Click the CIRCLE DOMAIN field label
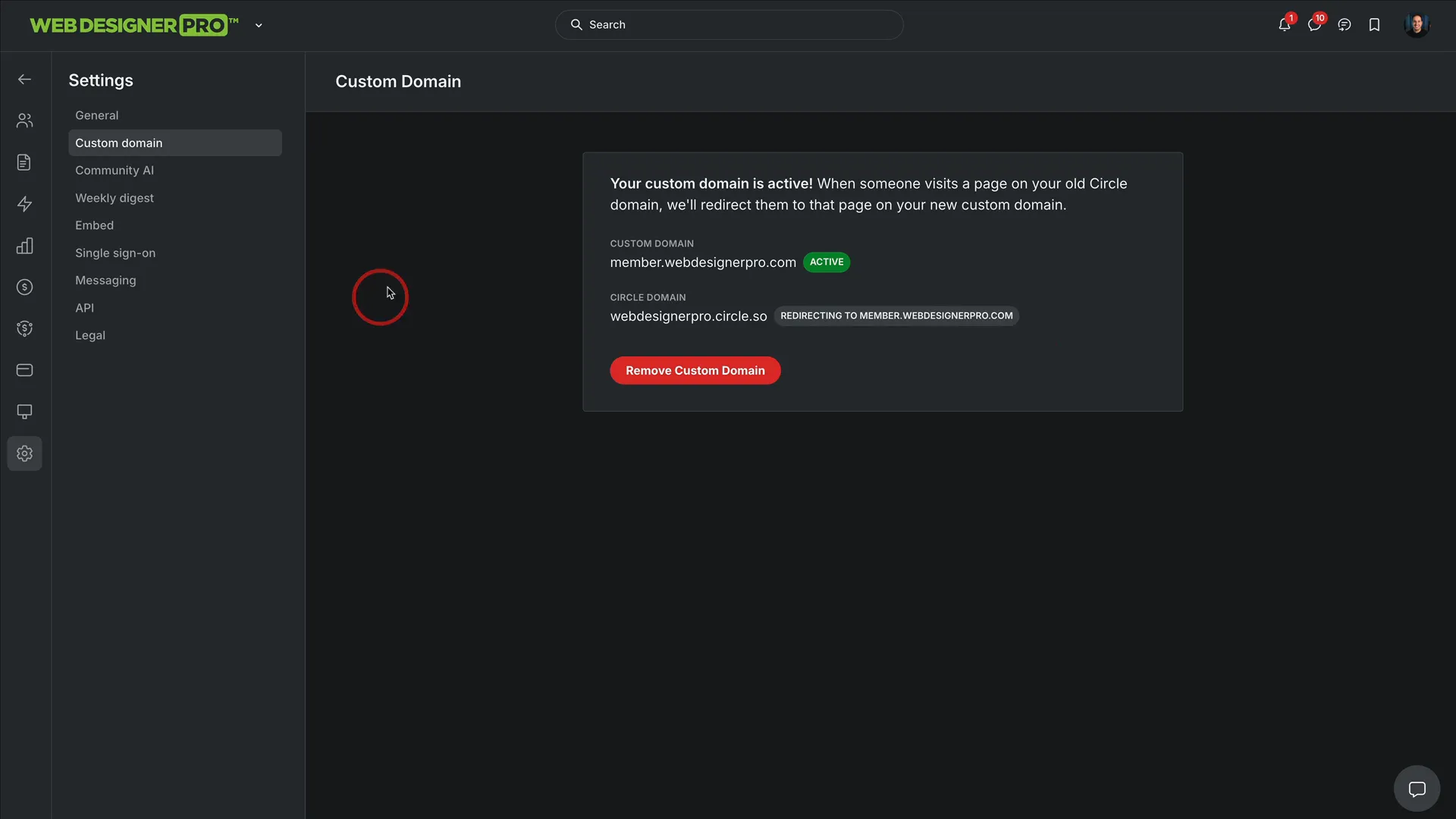The width and height of the screenshot is (1456, 819). coord(648,297)
